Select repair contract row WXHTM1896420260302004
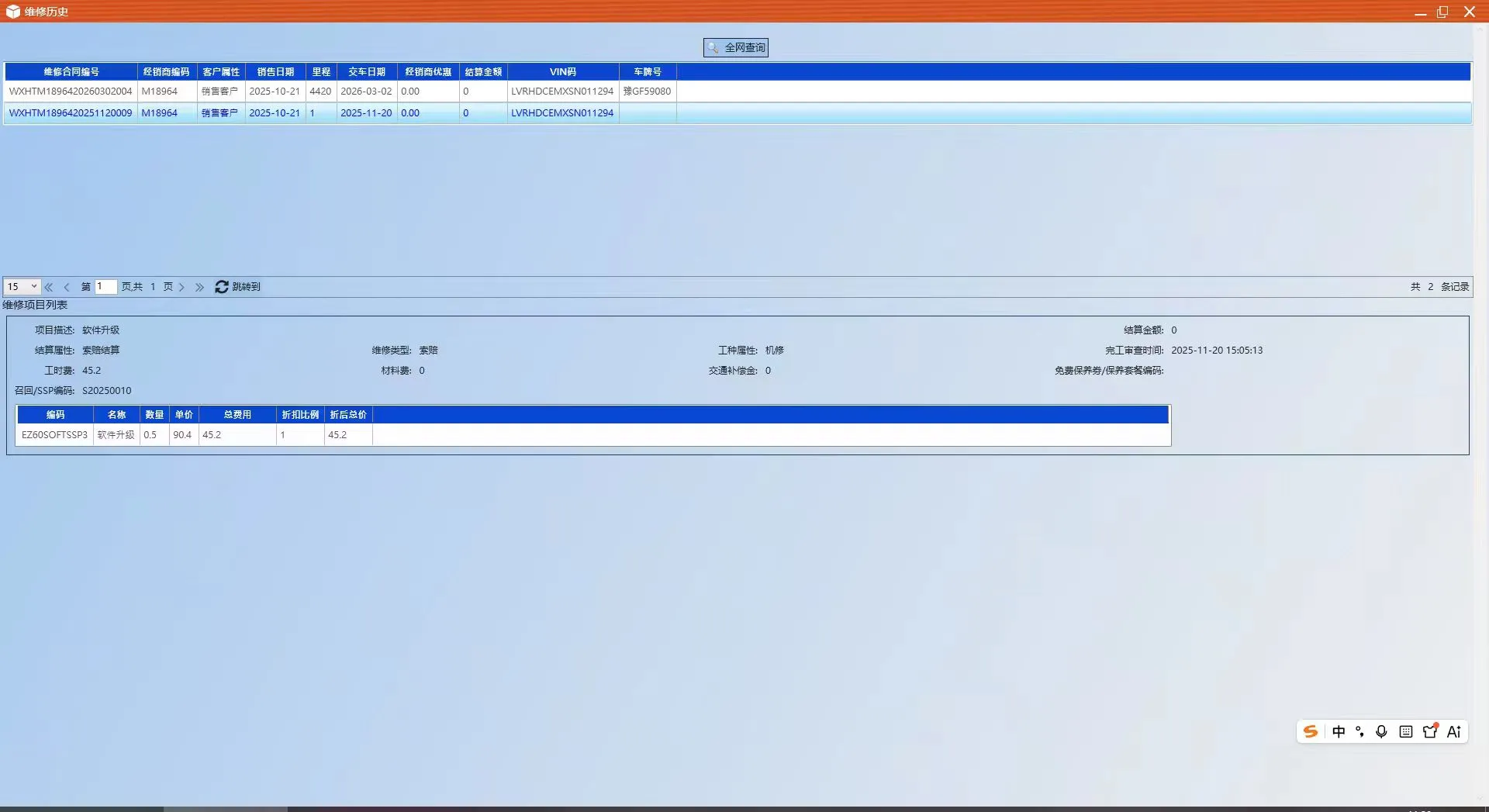Viewport: 1489px width, 812px height. [x=71, y=92]
